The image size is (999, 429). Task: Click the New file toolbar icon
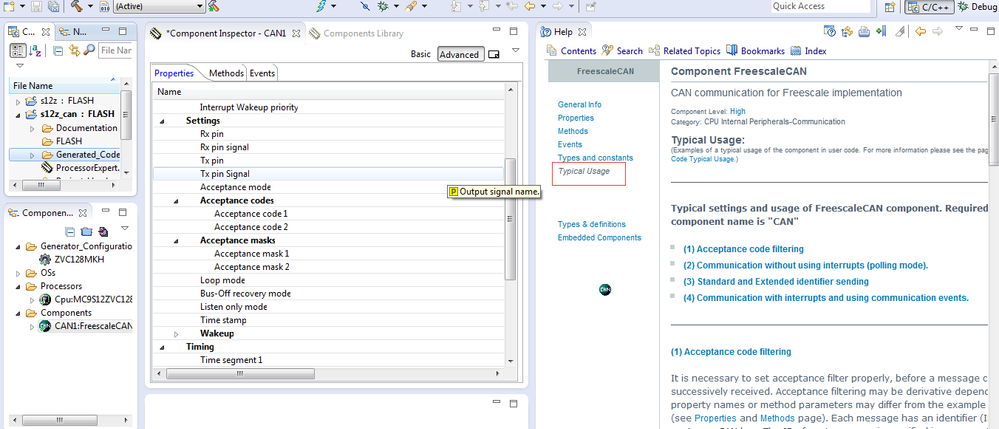point(9,6)
